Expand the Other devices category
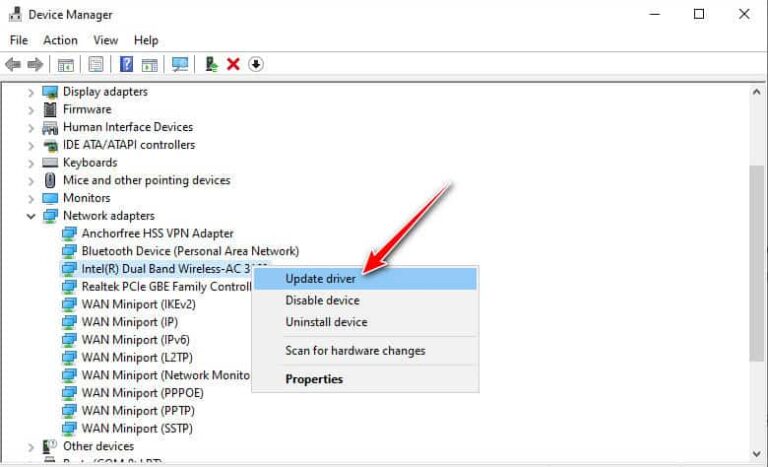Screen dimensions: 768x467 [x=31, y=446]
